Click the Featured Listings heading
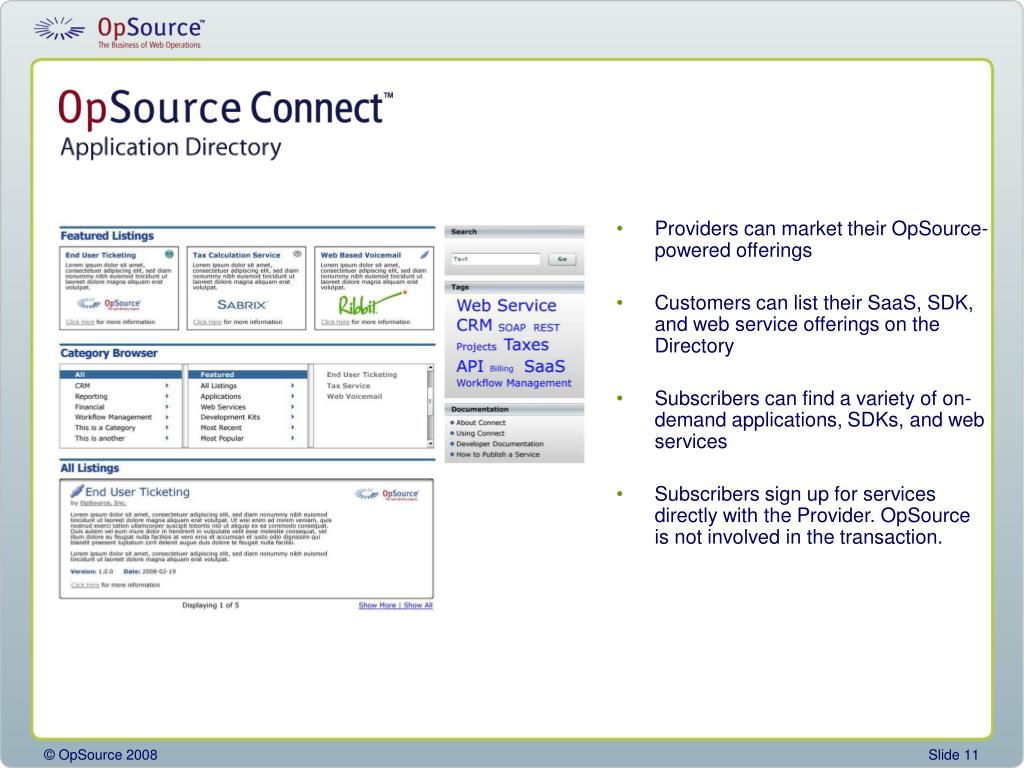This screenshot has height=768, width=1024. click(x=107, y=236)
